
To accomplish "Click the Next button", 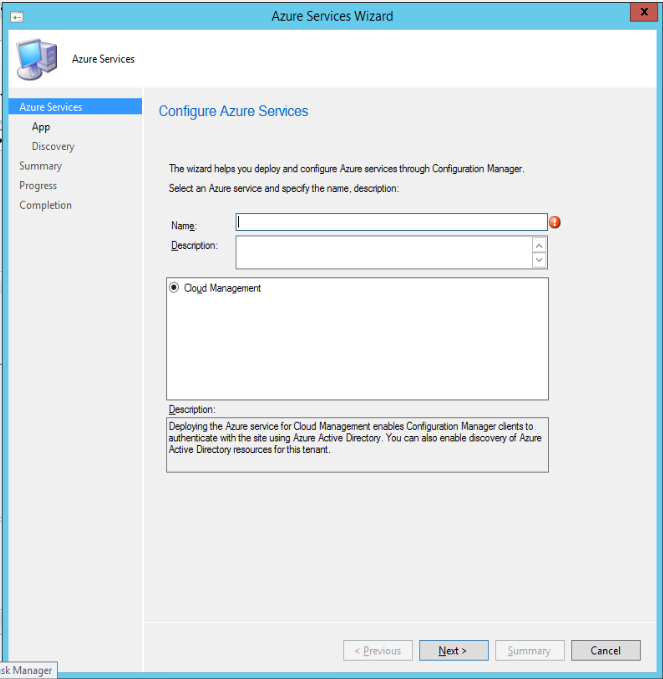I will (x=453, y=650).
